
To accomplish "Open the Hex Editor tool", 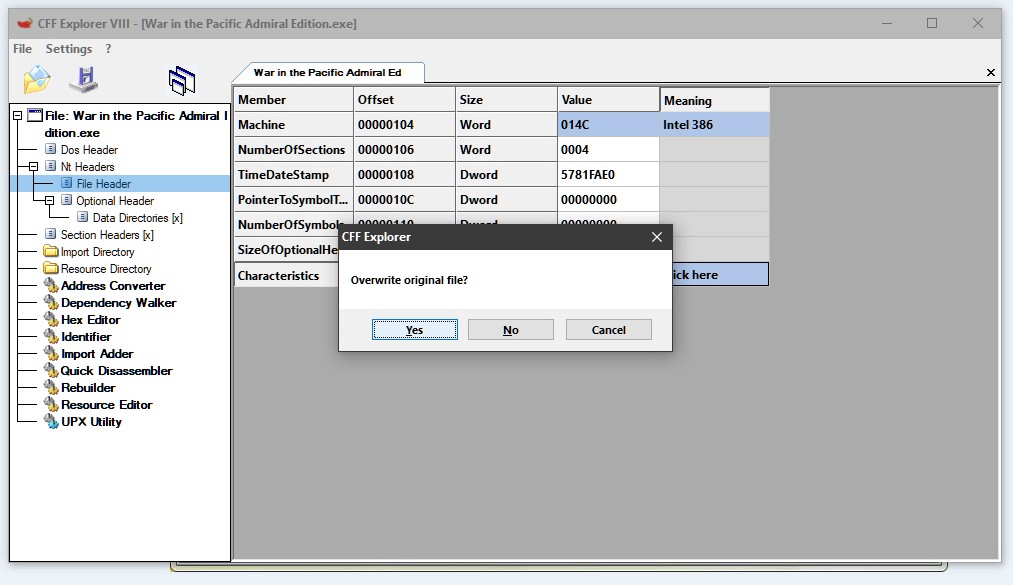I will click(x=90, y=320).
